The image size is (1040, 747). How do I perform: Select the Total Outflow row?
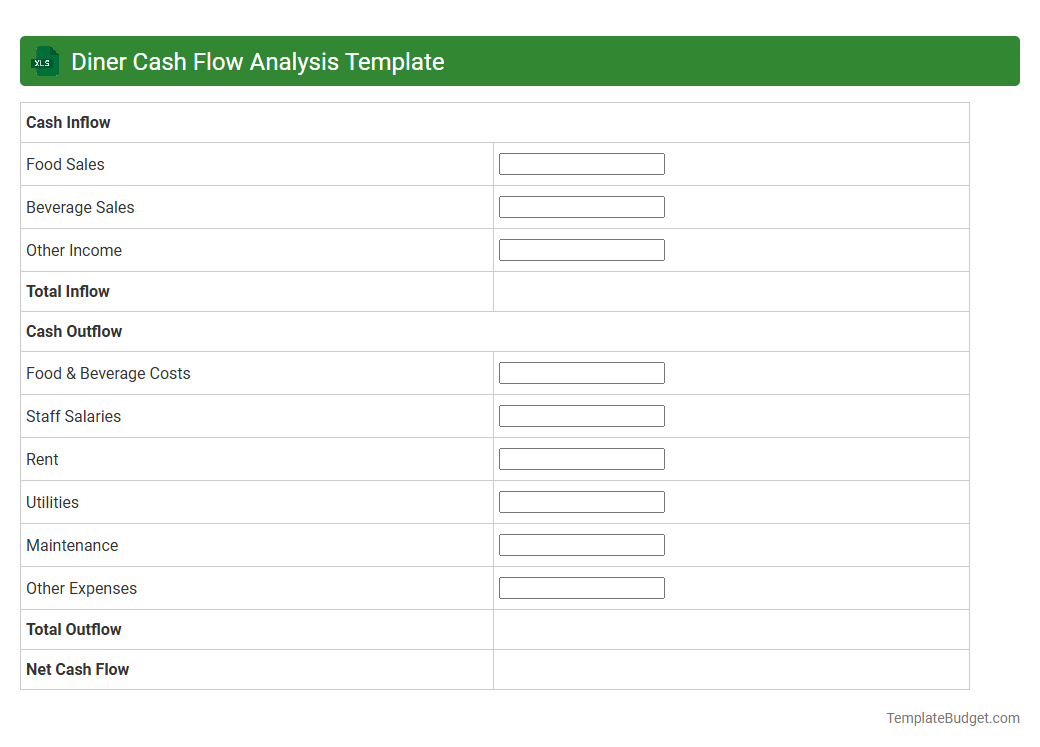click(73, 629)
